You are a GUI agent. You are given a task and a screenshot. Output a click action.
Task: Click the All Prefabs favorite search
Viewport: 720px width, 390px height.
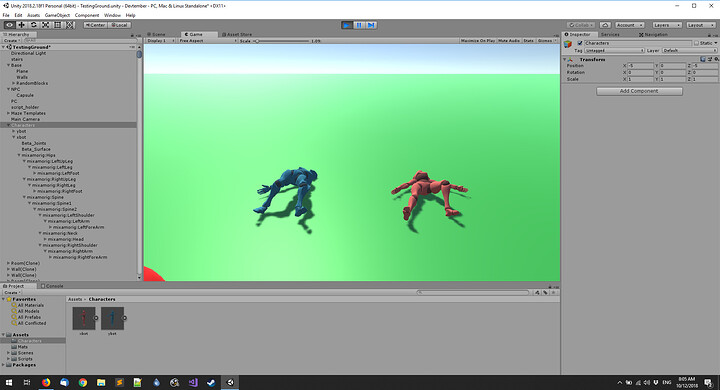tap(29, 317)
